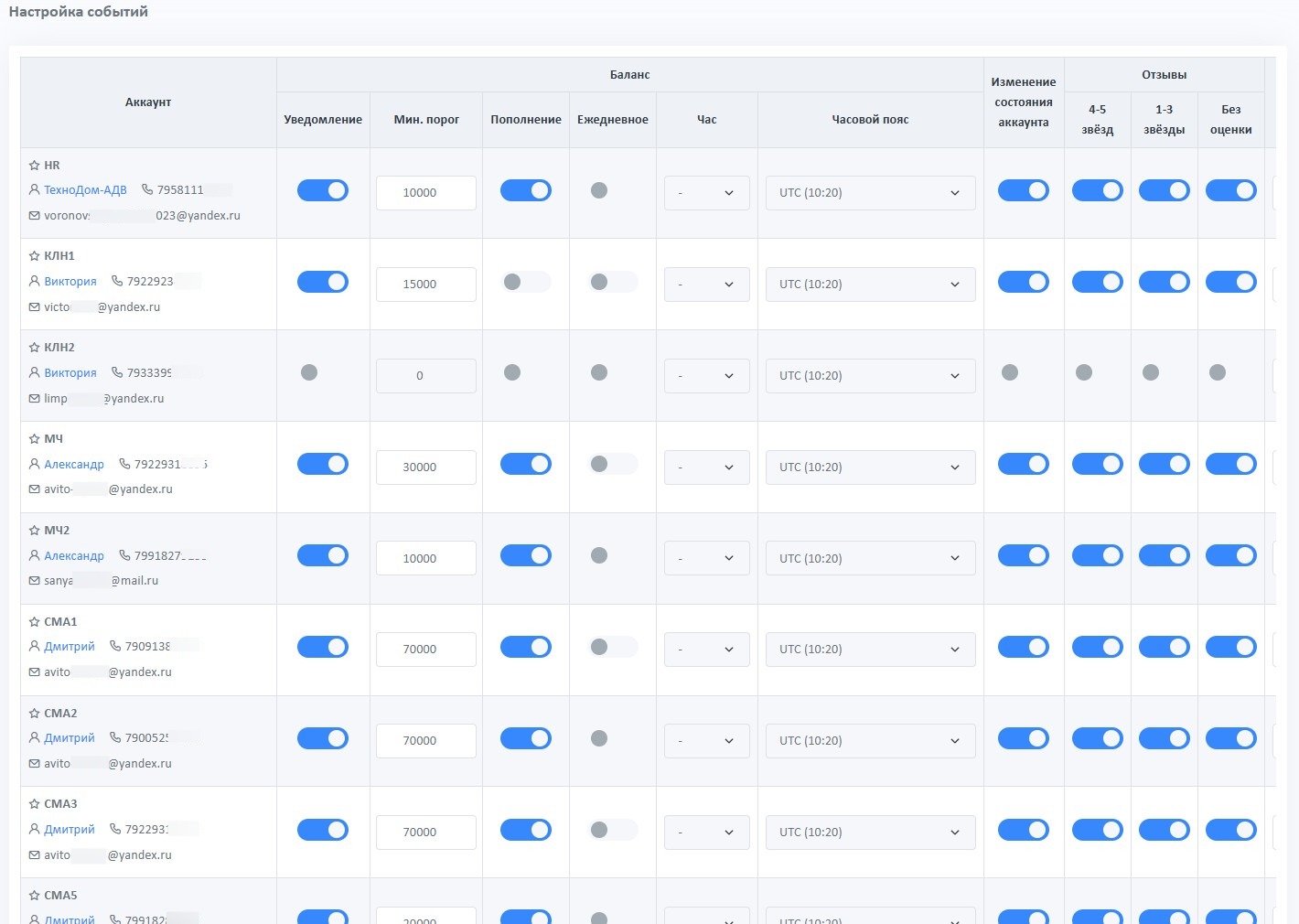The width and height of the screenshot is (1299, 924).
Task: Click the user icon beside ТехноДом-АДВ
Action: point(34,190)
